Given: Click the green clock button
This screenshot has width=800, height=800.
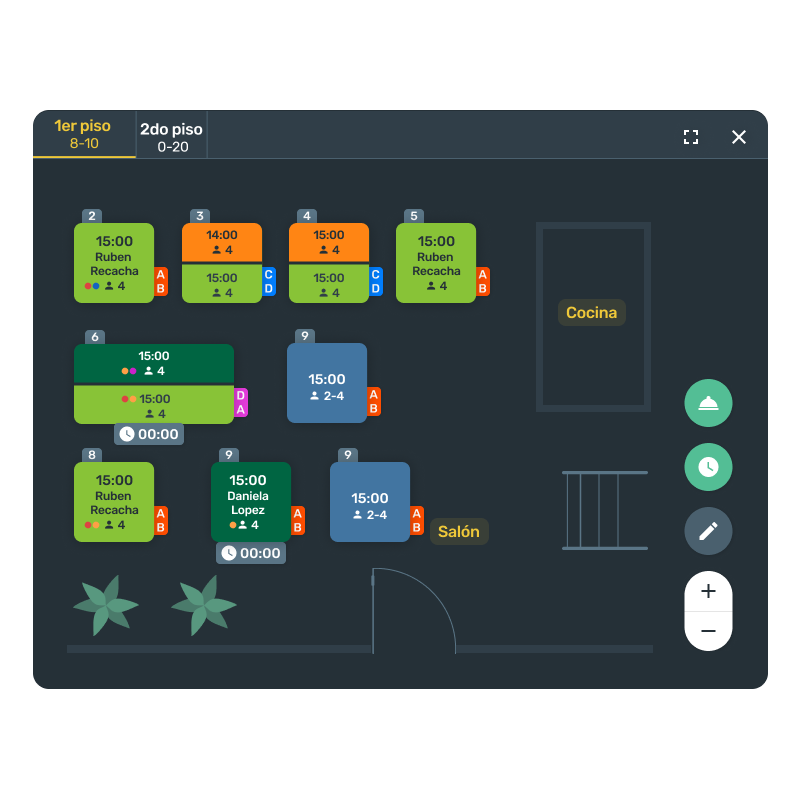Looking at the screenshot, I should [708, 467].
